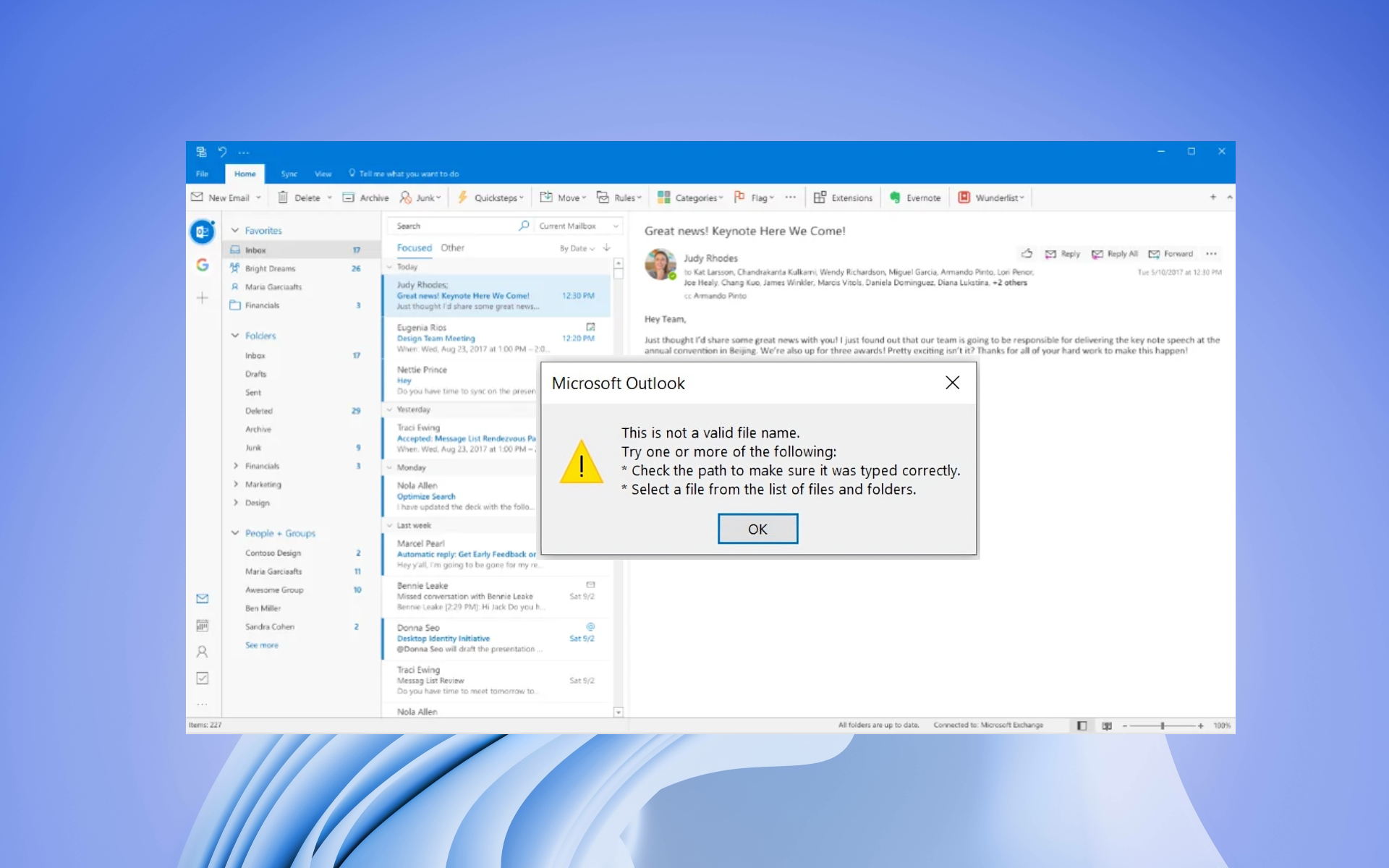This screenshot has height=868, width=1389.
Task: Collapse the People + Groups section
Action: (234, 532)
